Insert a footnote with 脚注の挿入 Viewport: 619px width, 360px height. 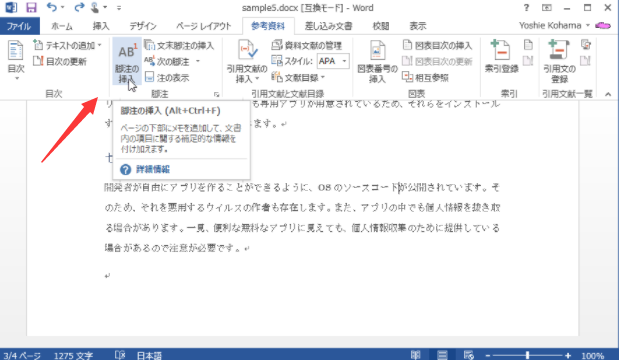coord(127,61)
